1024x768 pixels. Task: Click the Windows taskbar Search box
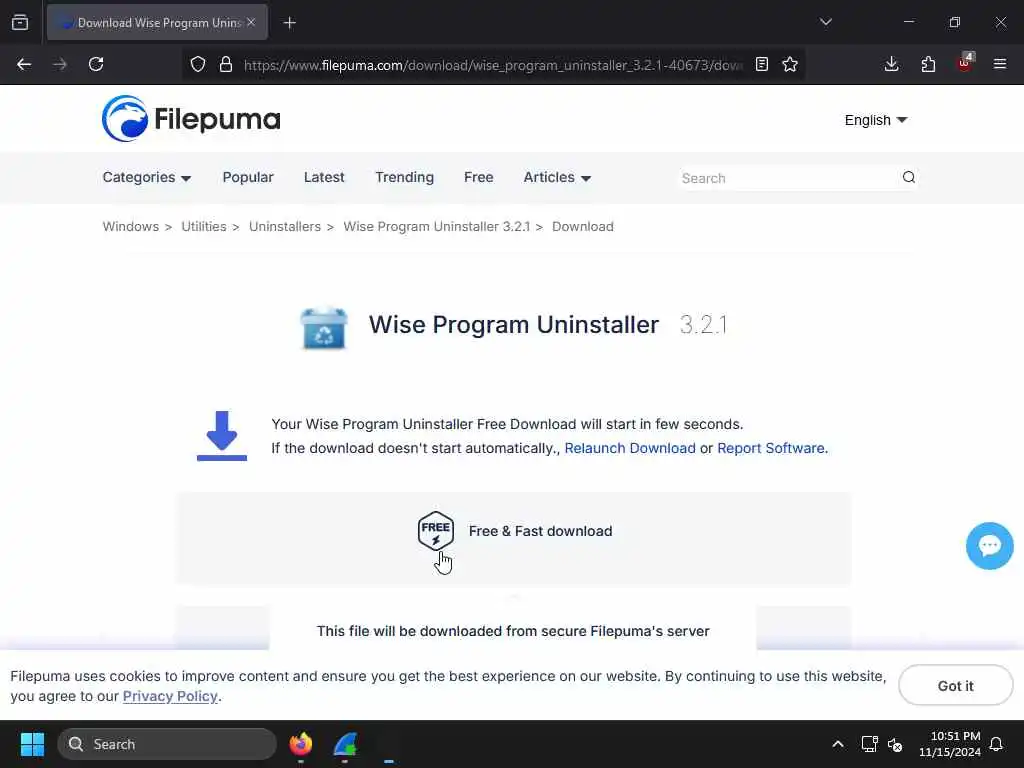167,744
